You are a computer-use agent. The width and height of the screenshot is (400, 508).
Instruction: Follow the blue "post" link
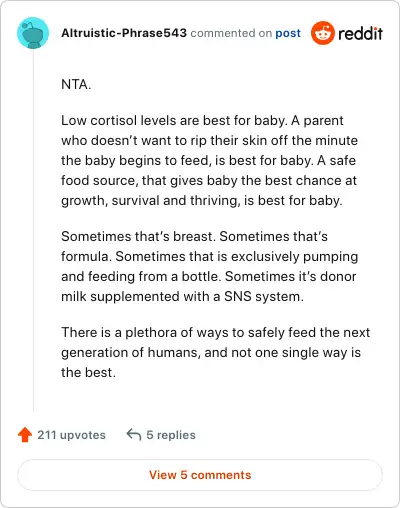(288, 33)
